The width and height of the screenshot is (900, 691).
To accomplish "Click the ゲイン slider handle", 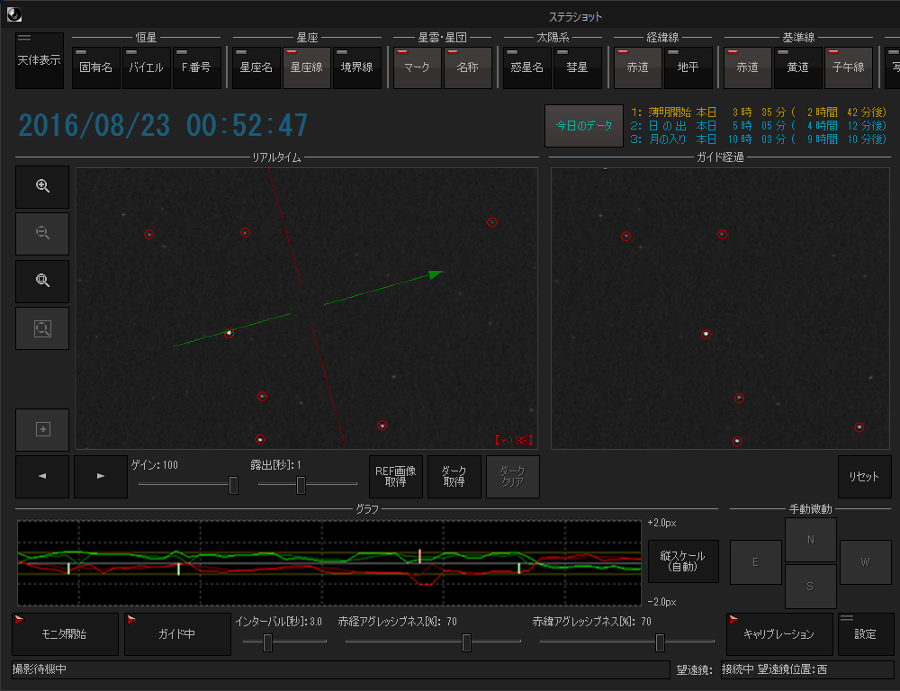I will click(x=233, y=485).
